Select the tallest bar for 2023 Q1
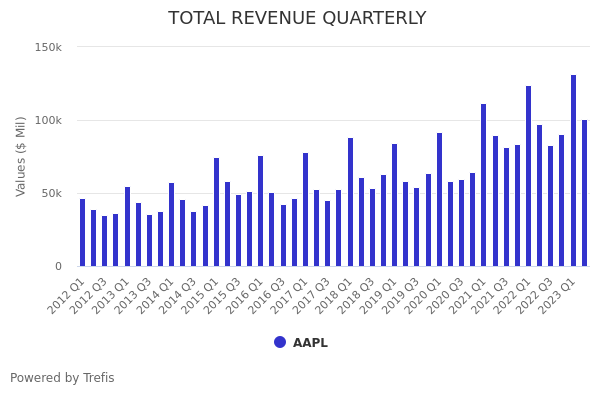The width and height of the screenshot is (600, 400). tap(573, 170)
